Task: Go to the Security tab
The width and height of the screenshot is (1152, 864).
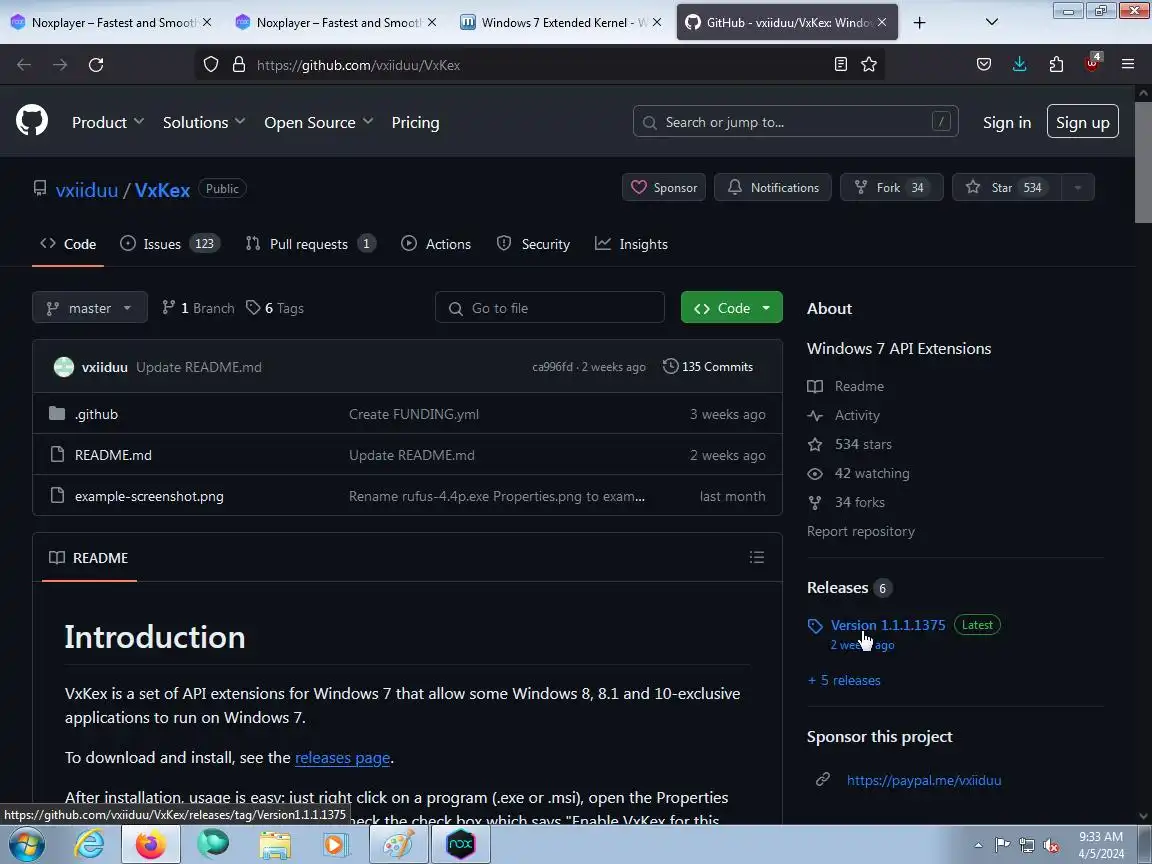Action: (x=533, y=244)
